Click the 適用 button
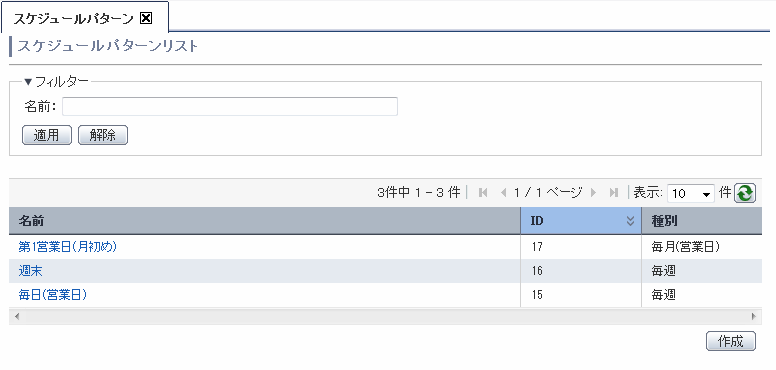The height and width of the screenshot is (370, 776). [x=47, y=135]
